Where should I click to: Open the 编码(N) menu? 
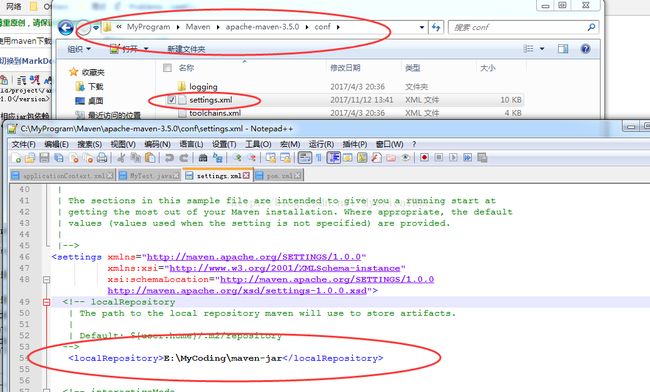(157, 144)
